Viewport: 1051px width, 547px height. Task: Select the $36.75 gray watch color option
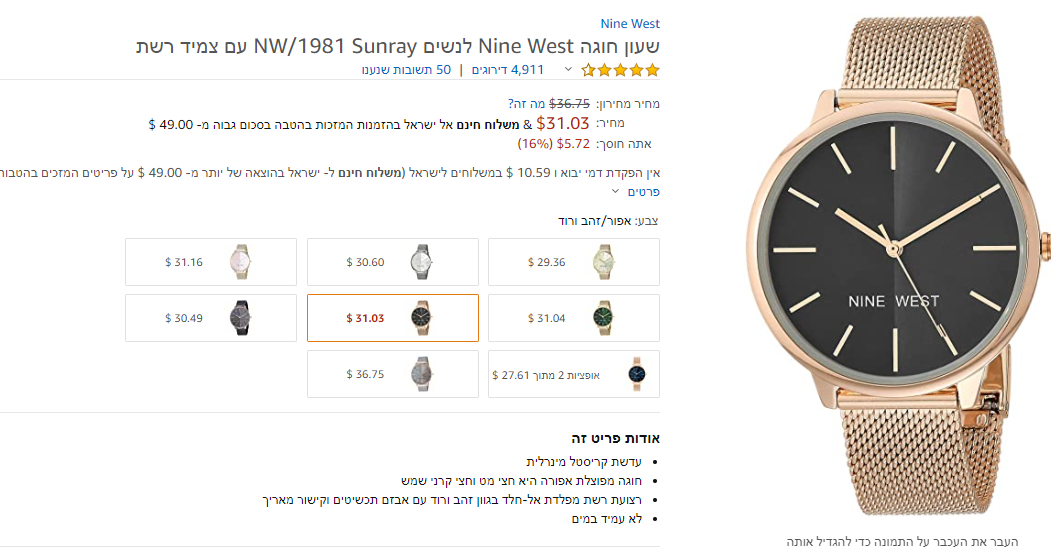click(392, 374)
